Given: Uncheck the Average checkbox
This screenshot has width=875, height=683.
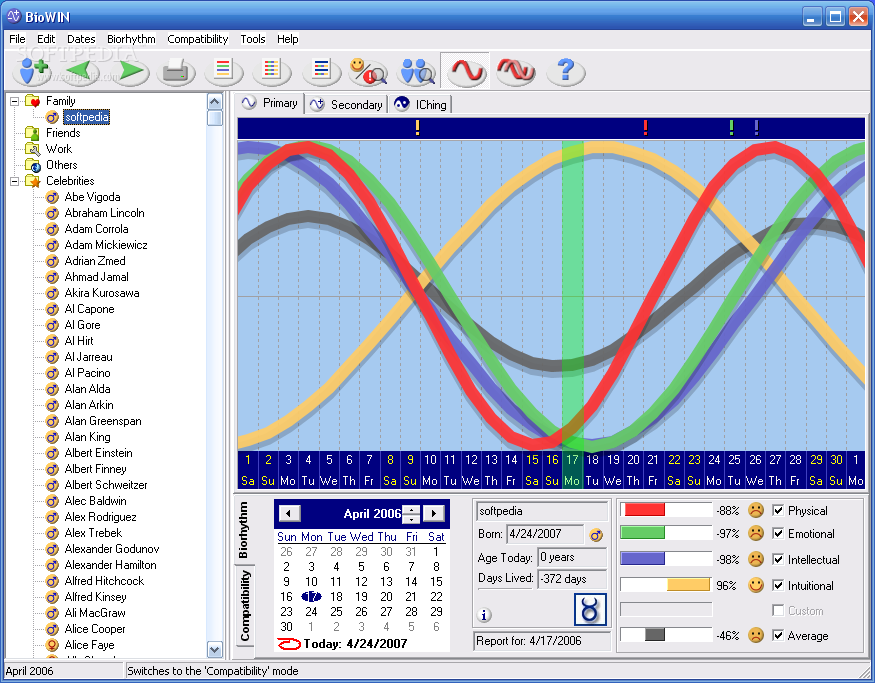Looking at the screenshot, I should [x=778, y=635].
